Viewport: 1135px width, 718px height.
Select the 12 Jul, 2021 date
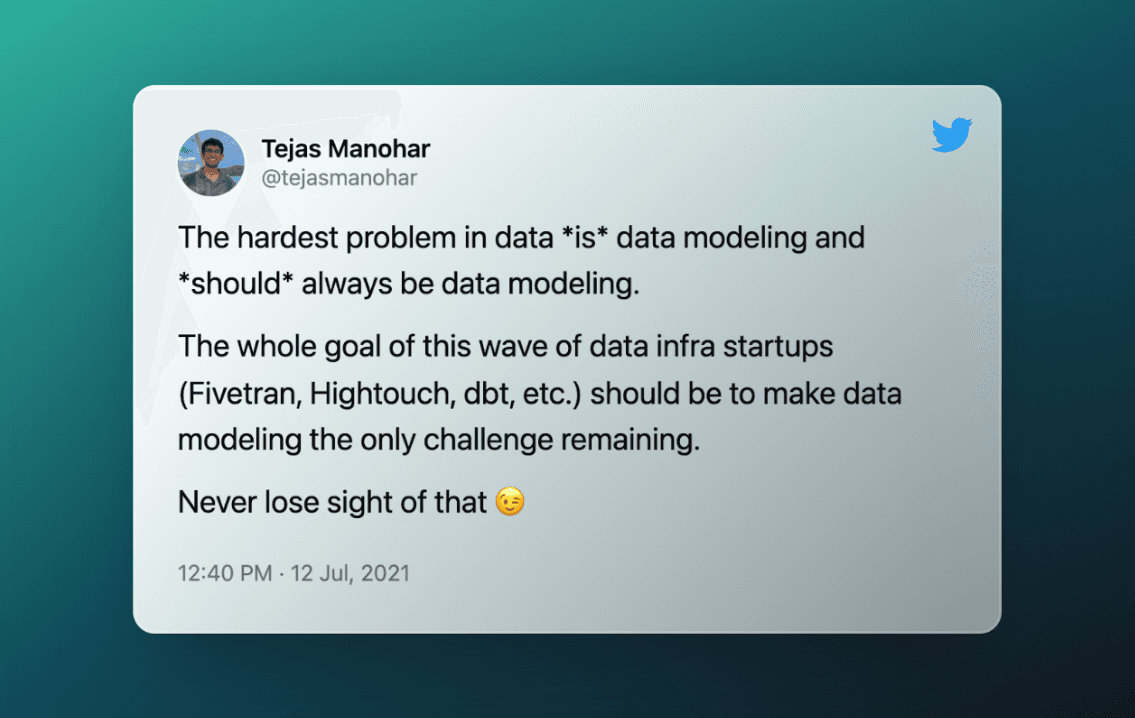tap(351, 574)
